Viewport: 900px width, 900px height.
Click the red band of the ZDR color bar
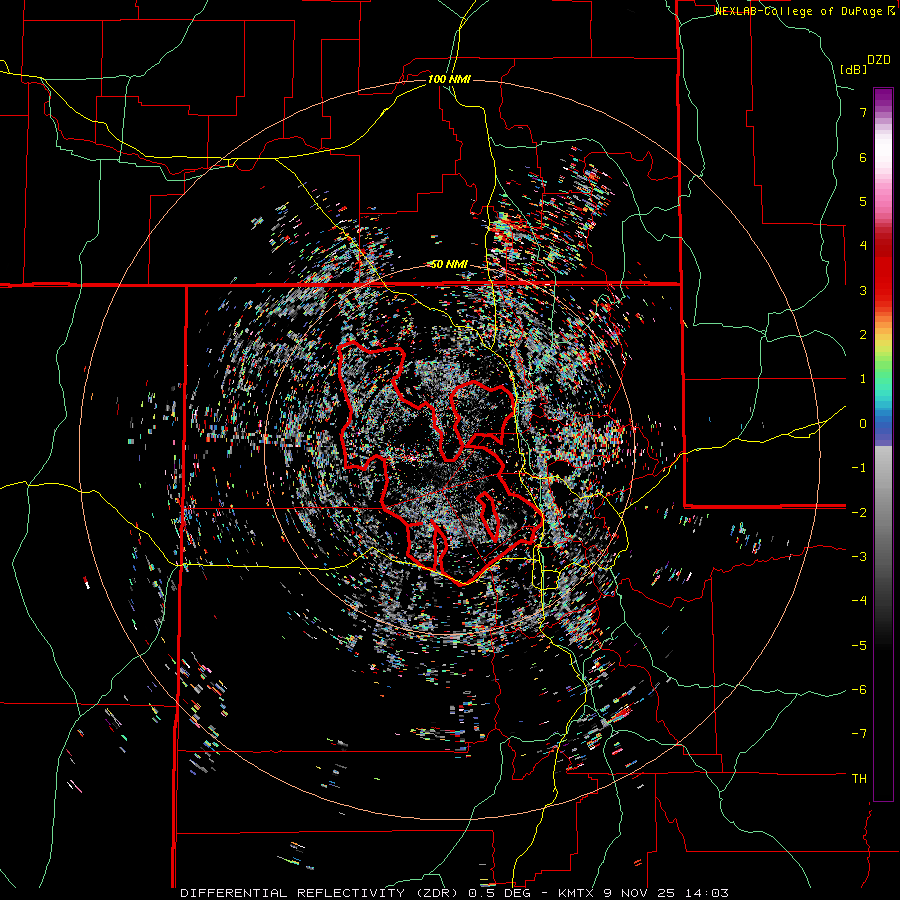883,270
